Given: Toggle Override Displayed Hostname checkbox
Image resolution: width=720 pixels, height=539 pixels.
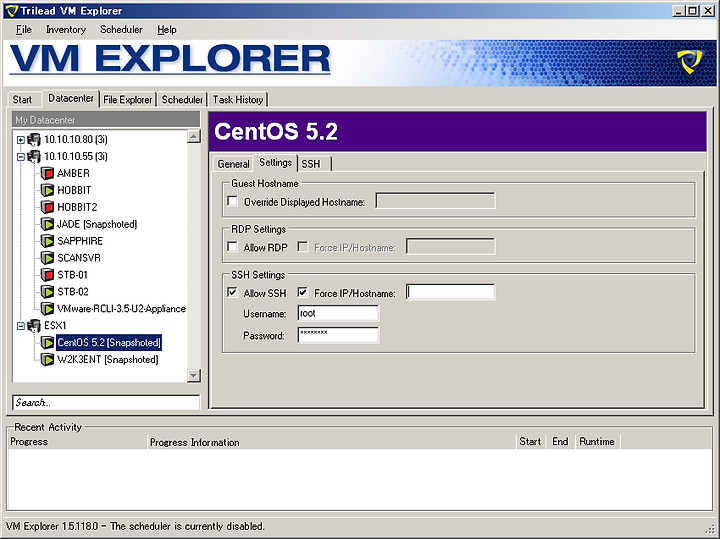Looking at the screenshot, I should tap(233, 201).
